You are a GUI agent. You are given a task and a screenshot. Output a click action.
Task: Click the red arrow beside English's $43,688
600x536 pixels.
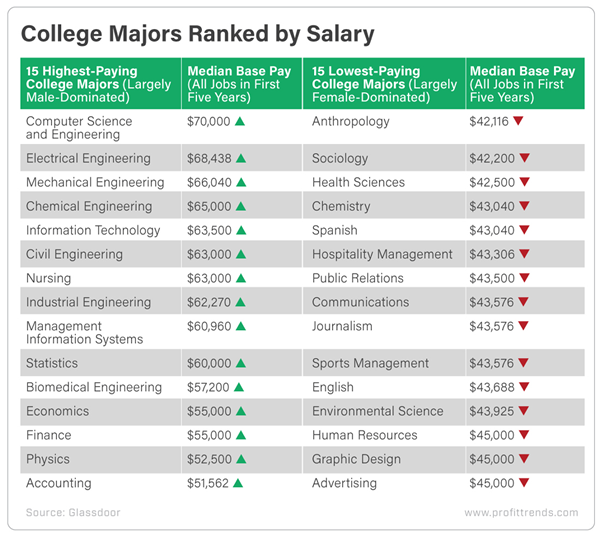(523, 387)
